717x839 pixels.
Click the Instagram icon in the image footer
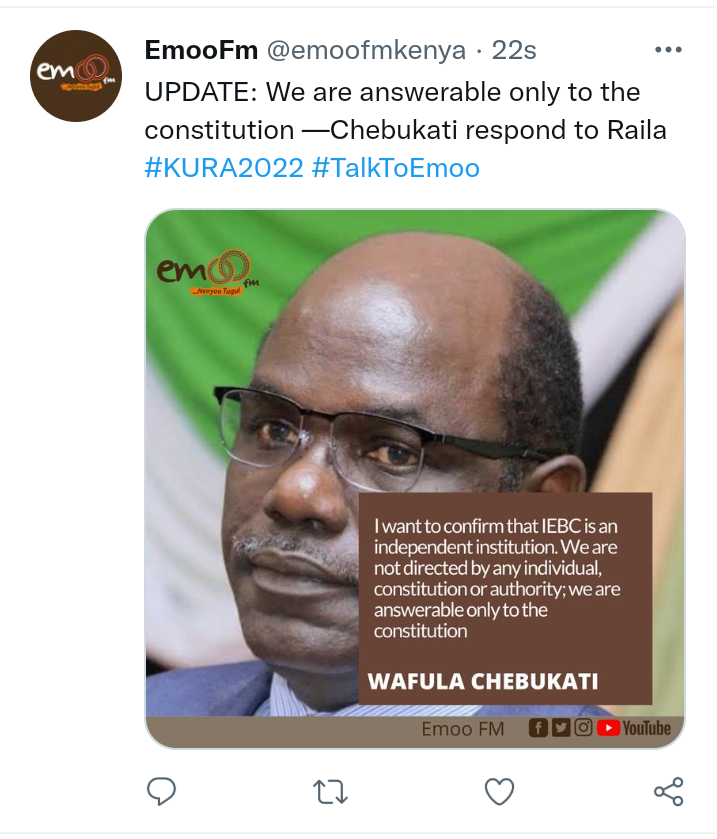click(x=583, y=727)
